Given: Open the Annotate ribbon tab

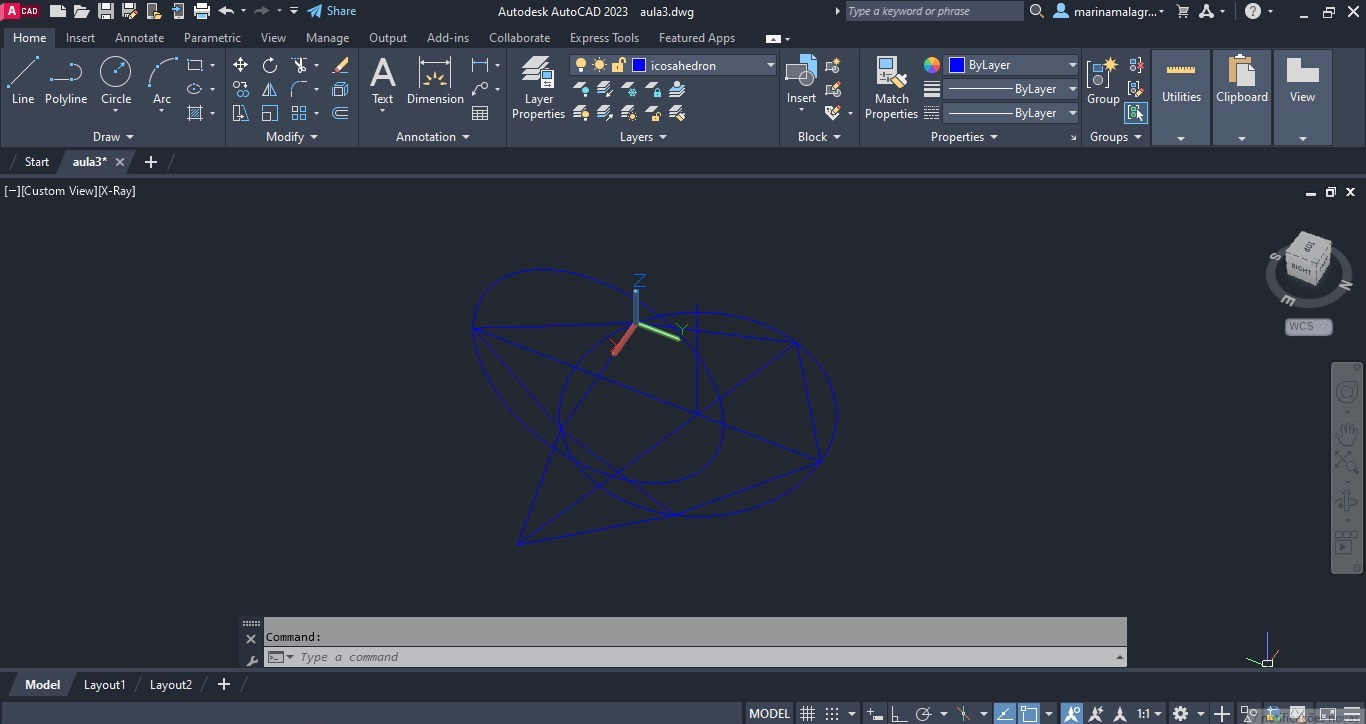Looking at the screenshot, I should (139, 38).
